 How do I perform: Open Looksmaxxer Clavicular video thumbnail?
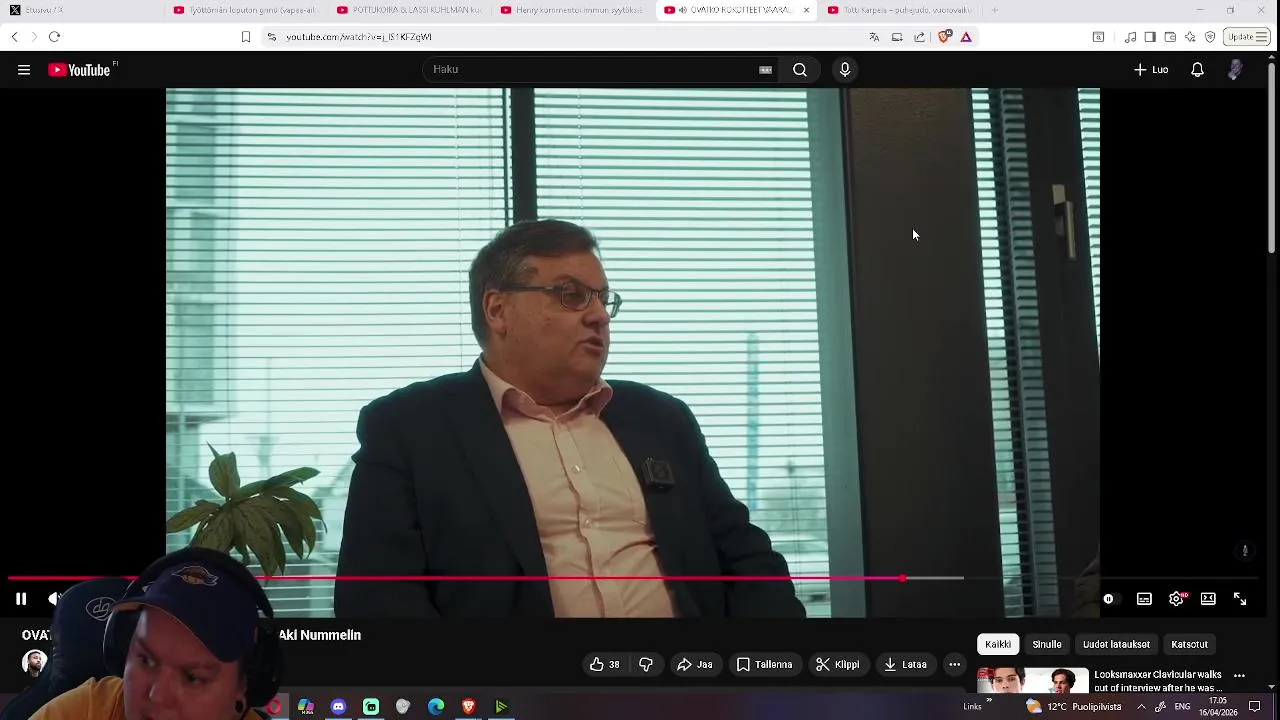(x=1033, y=680)
